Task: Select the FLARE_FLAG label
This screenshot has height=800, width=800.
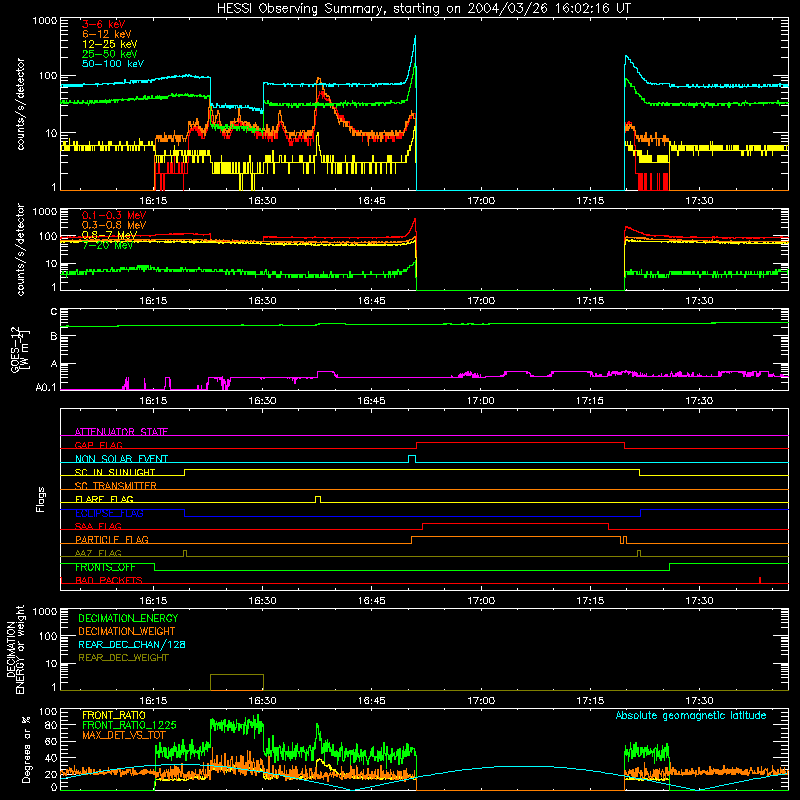Action: point(104,499)
